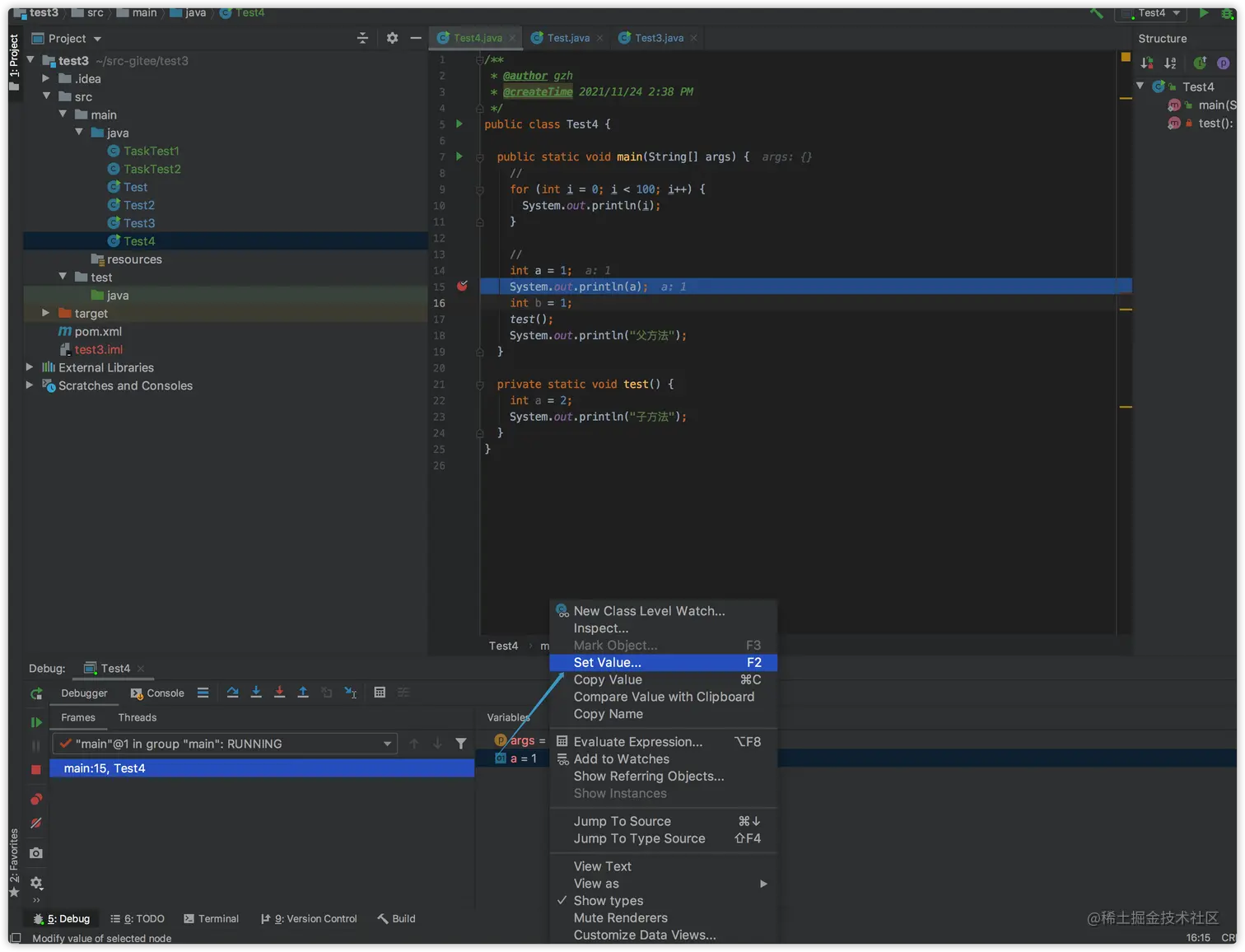Click the Resume Program icon
The width and height of the screenshot is (1245, 952).
pos(36,722)
